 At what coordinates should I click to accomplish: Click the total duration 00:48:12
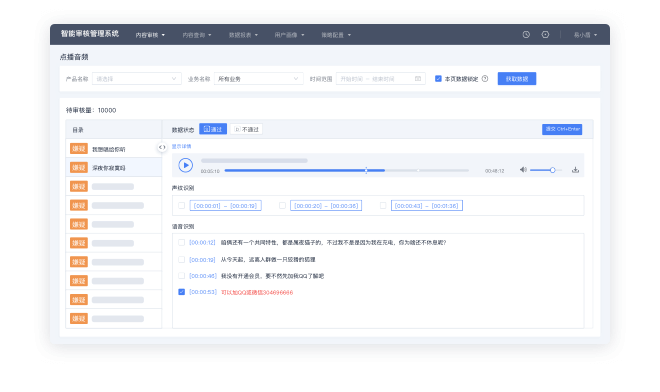click(x=494, y=171)
